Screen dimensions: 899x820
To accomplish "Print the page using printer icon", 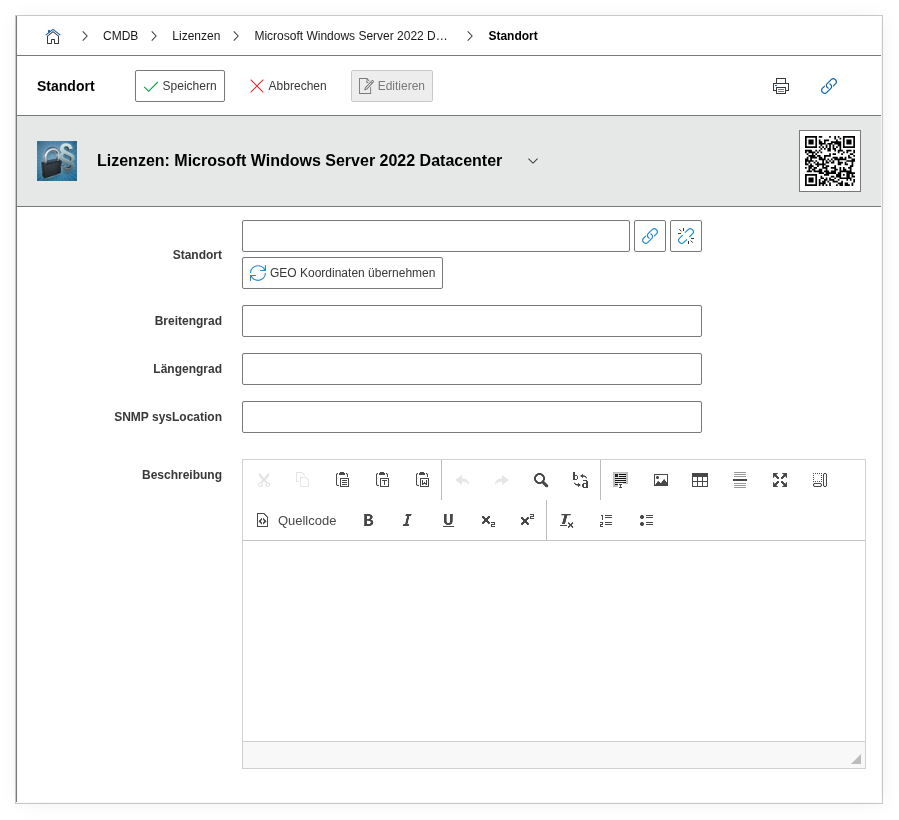I will pyautogui.click(x=781, y=86).
